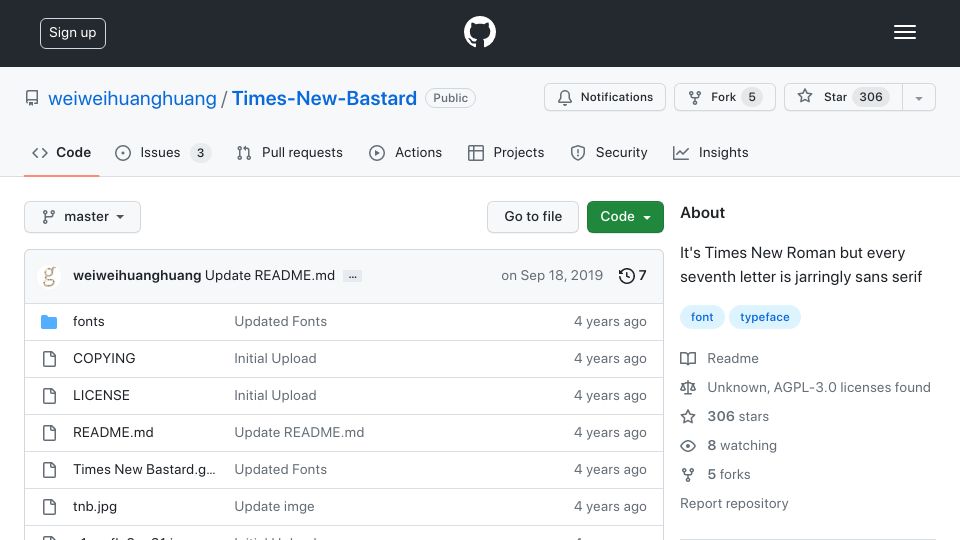Open the README.md file
This screenshot has width=960, height=540.
113,432
